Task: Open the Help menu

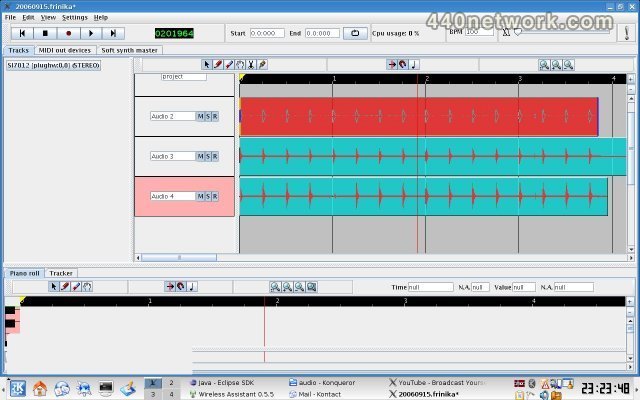Action: pos(101,18)
